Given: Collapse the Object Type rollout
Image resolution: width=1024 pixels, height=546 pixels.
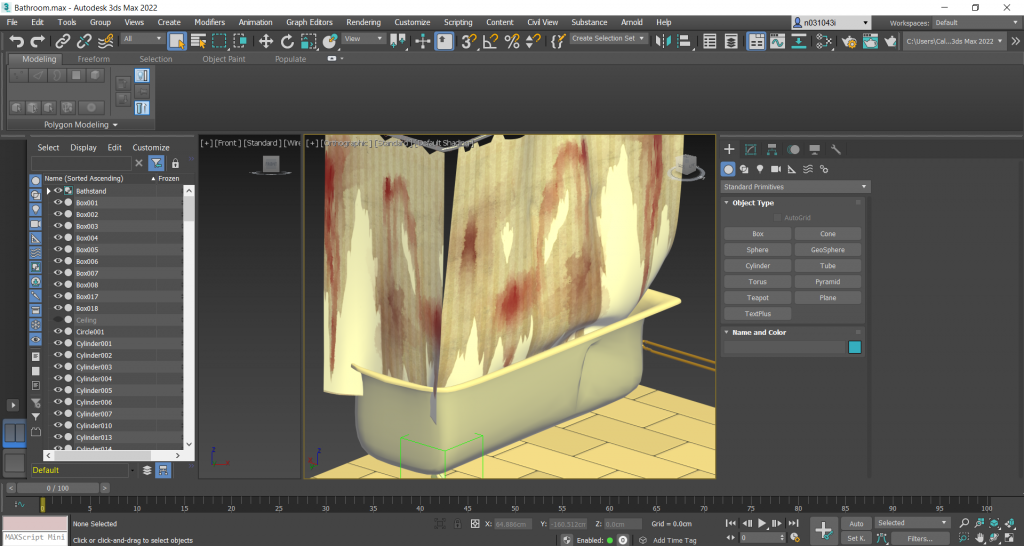Looking at the screenshot, I should point(752,203).
